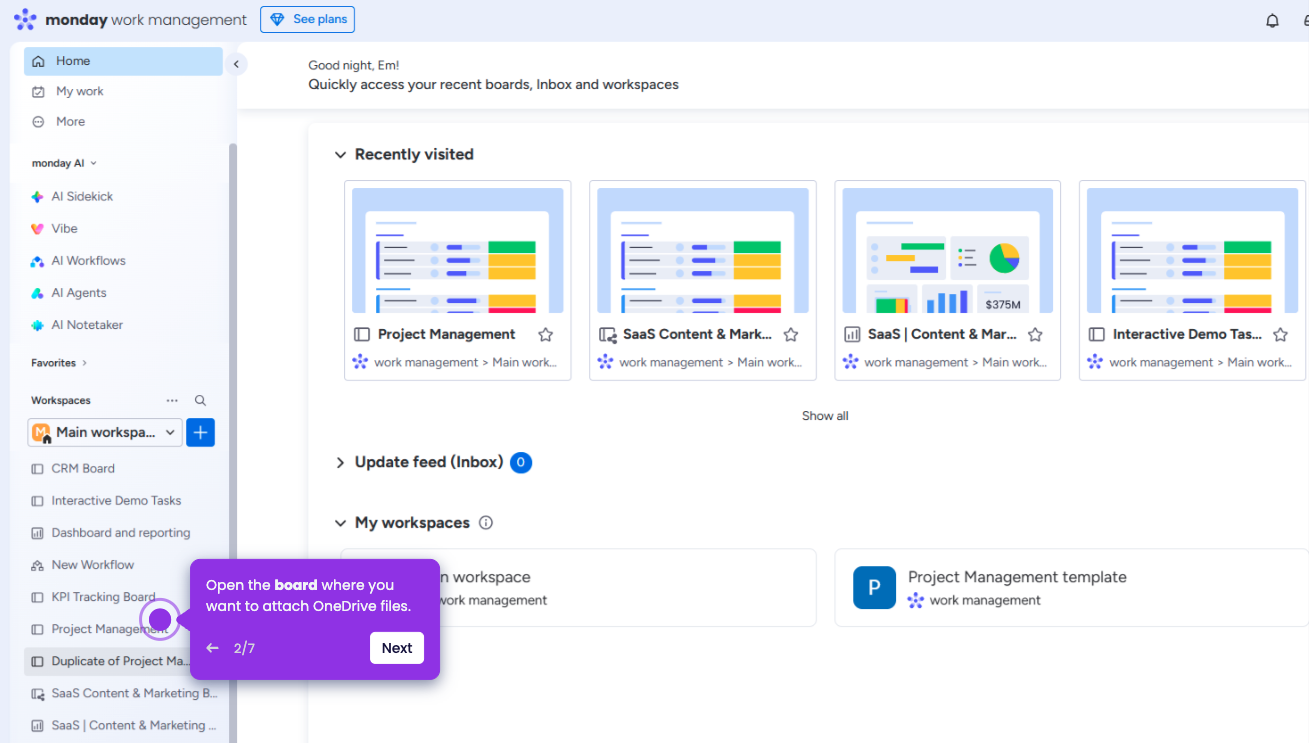Click the See plans button
Image resolution: width=1309 pixels, height=743 pixels.
click(308, 19)
